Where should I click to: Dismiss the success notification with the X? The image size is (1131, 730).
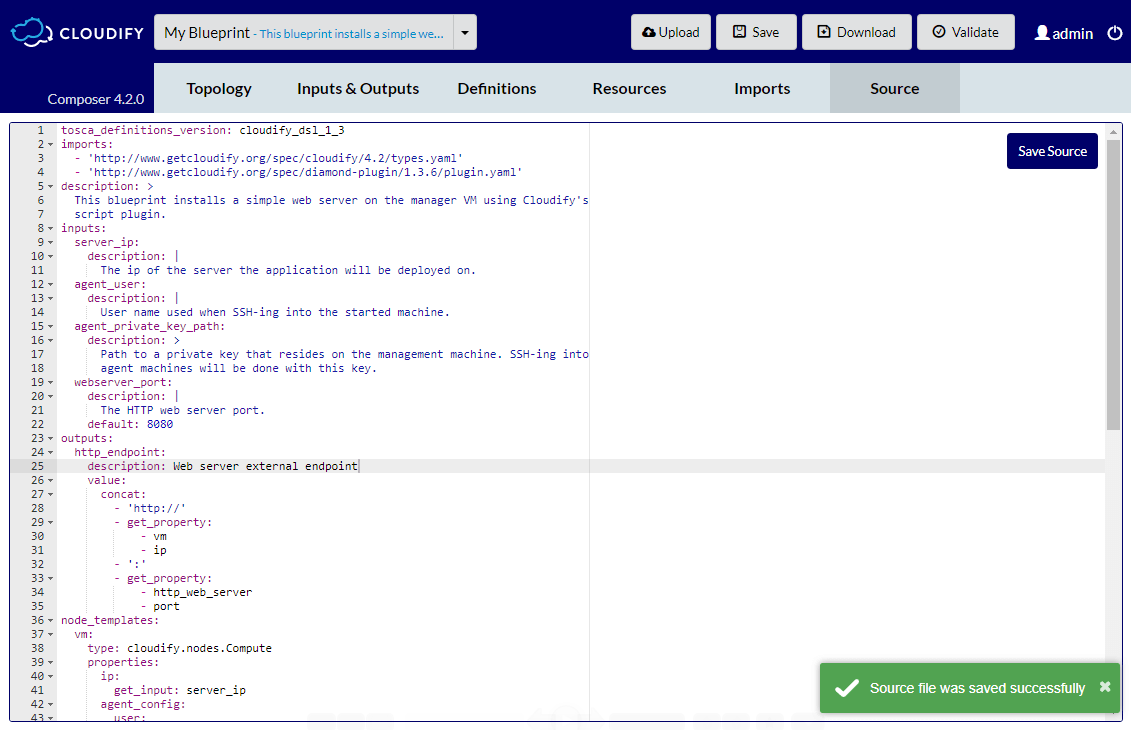pyautogui.click(x=1104, y=687)
